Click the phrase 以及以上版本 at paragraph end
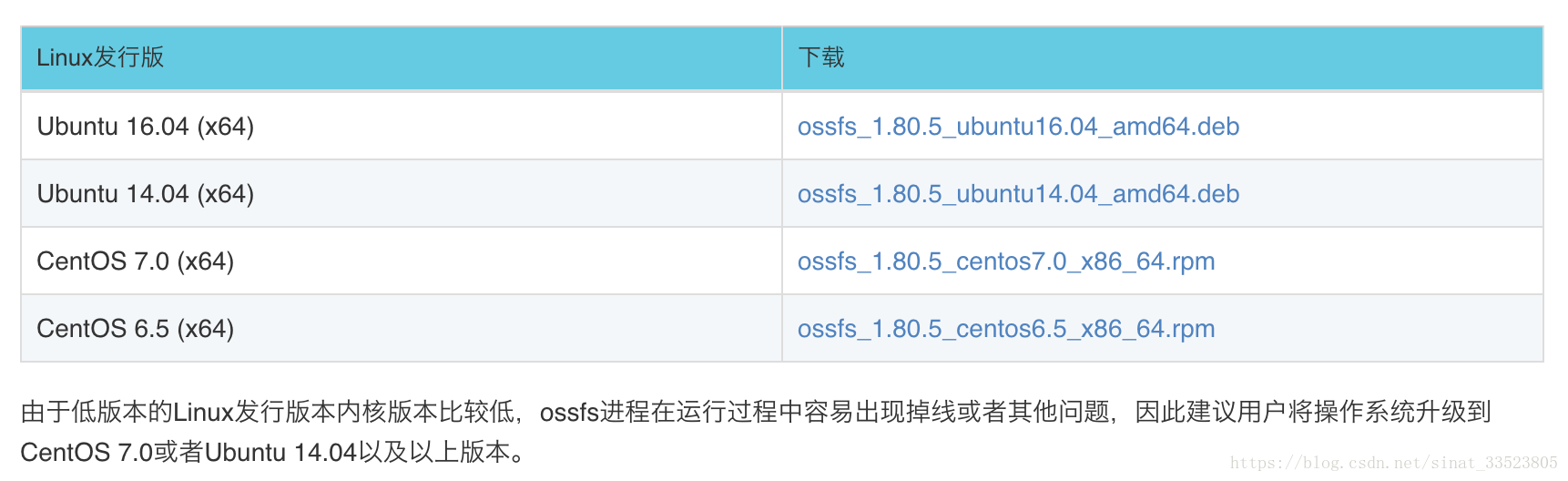Image resolution: width=1568 pixels, height=481 pixels. click(x=433, y=452)
